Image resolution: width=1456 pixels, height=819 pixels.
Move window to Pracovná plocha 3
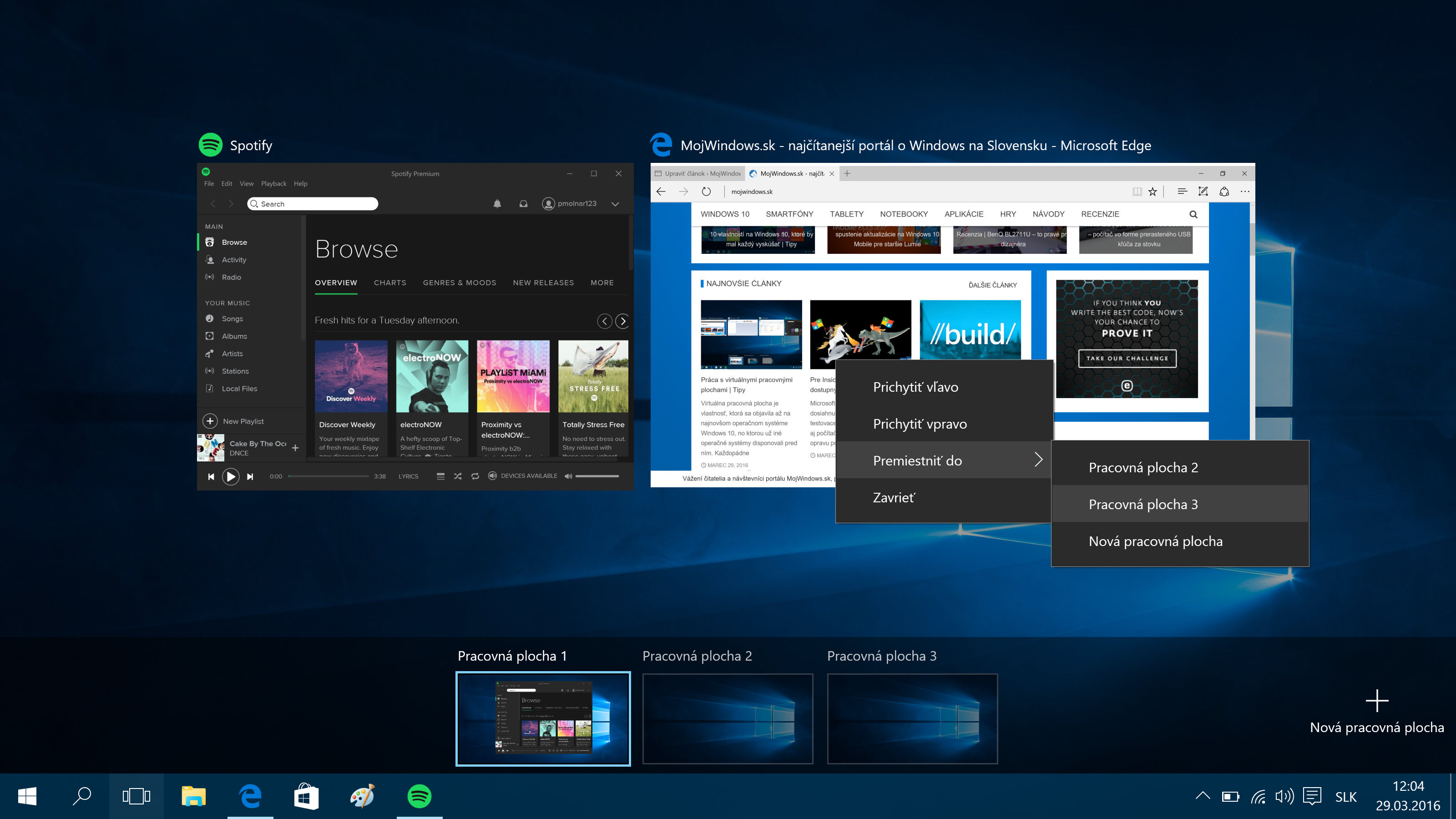tap(1180, 504)
